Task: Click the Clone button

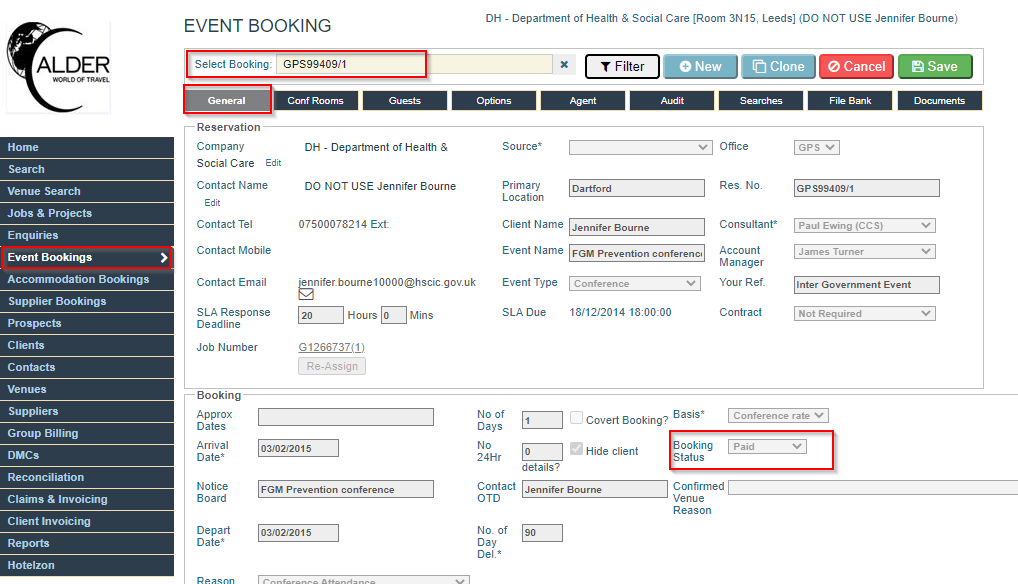Action: [x=778, y=66]
